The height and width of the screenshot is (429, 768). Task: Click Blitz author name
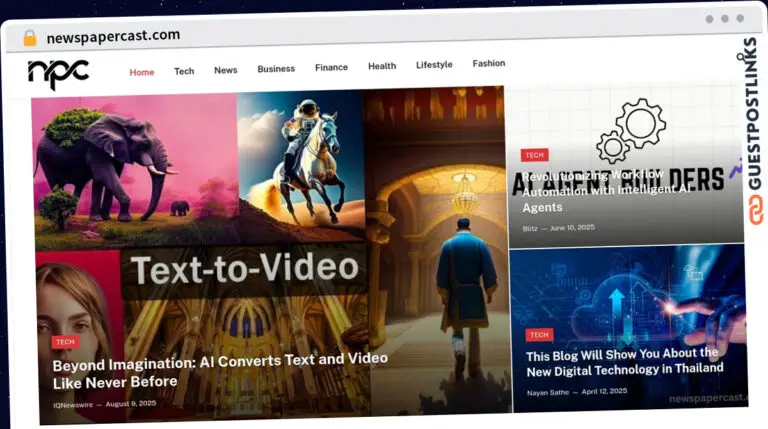530,229
